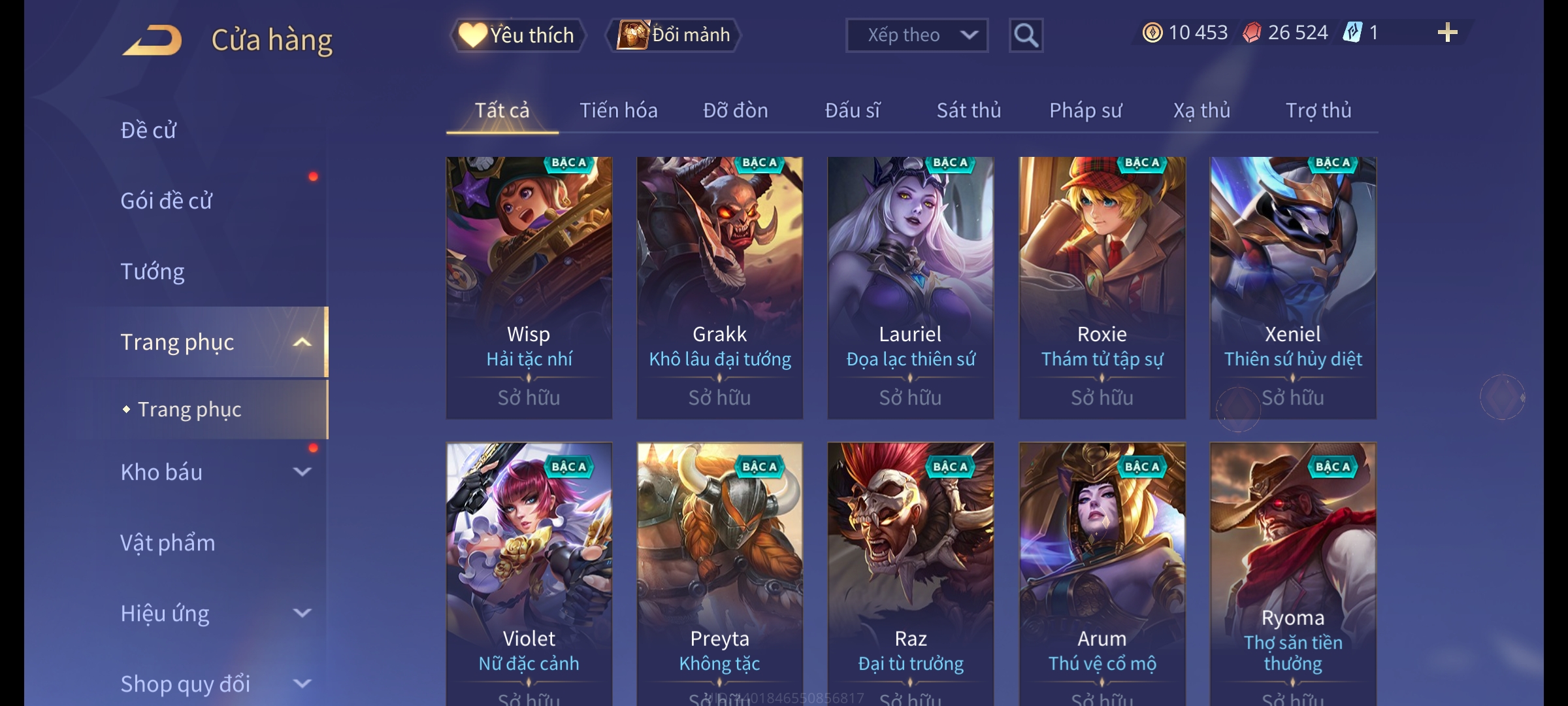
Task: Open the search magnifier icon
Action: [x=1026, y=35]
